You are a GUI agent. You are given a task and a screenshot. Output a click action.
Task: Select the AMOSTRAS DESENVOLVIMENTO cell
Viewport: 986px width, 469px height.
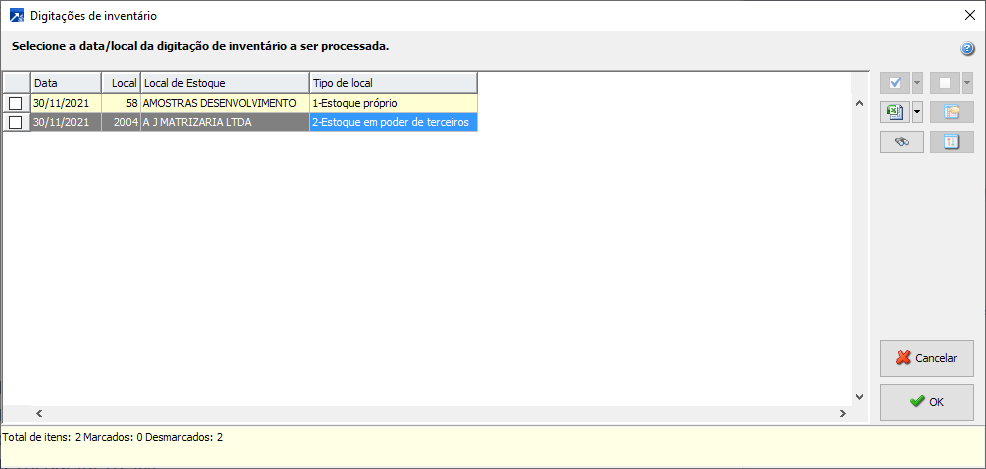pos(225,103)
